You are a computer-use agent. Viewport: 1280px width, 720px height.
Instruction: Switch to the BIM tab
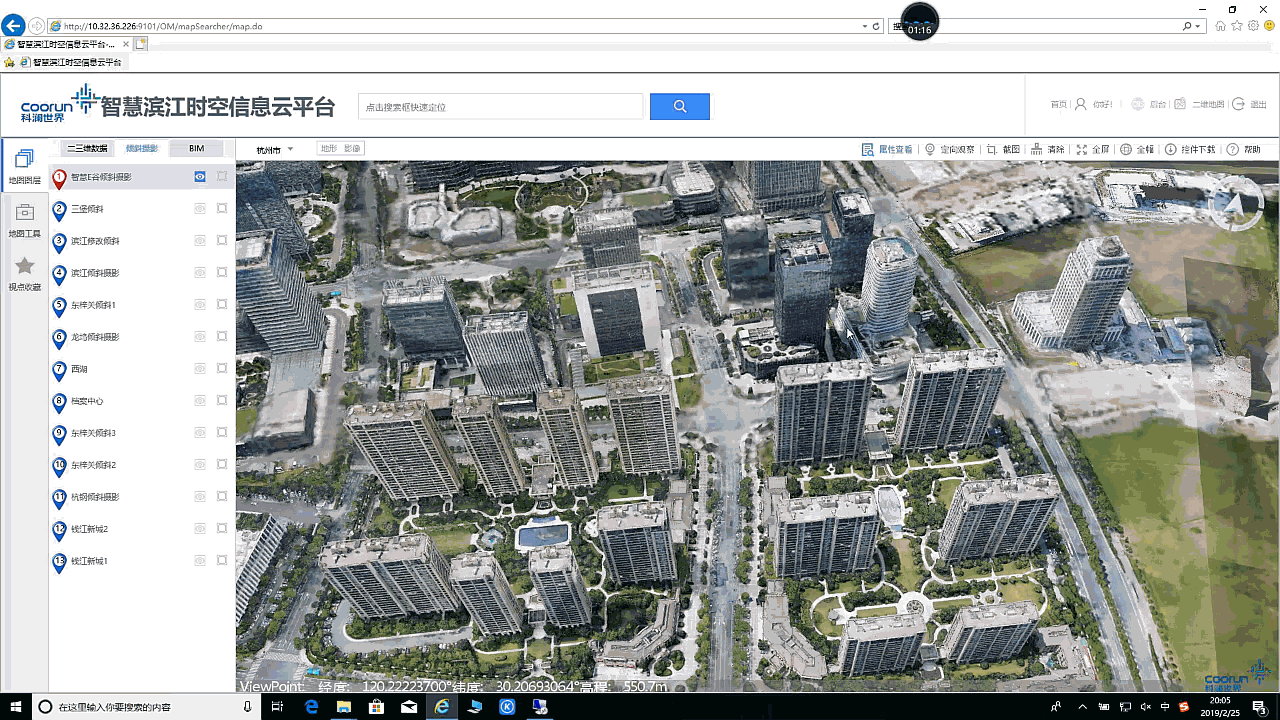pyautogui.click(x=196, y=149)
